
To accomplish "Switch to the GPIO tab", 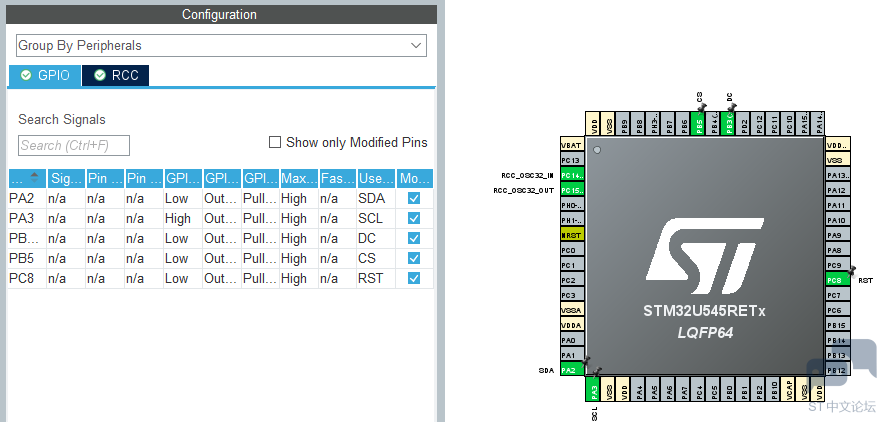I will point(45,76).
